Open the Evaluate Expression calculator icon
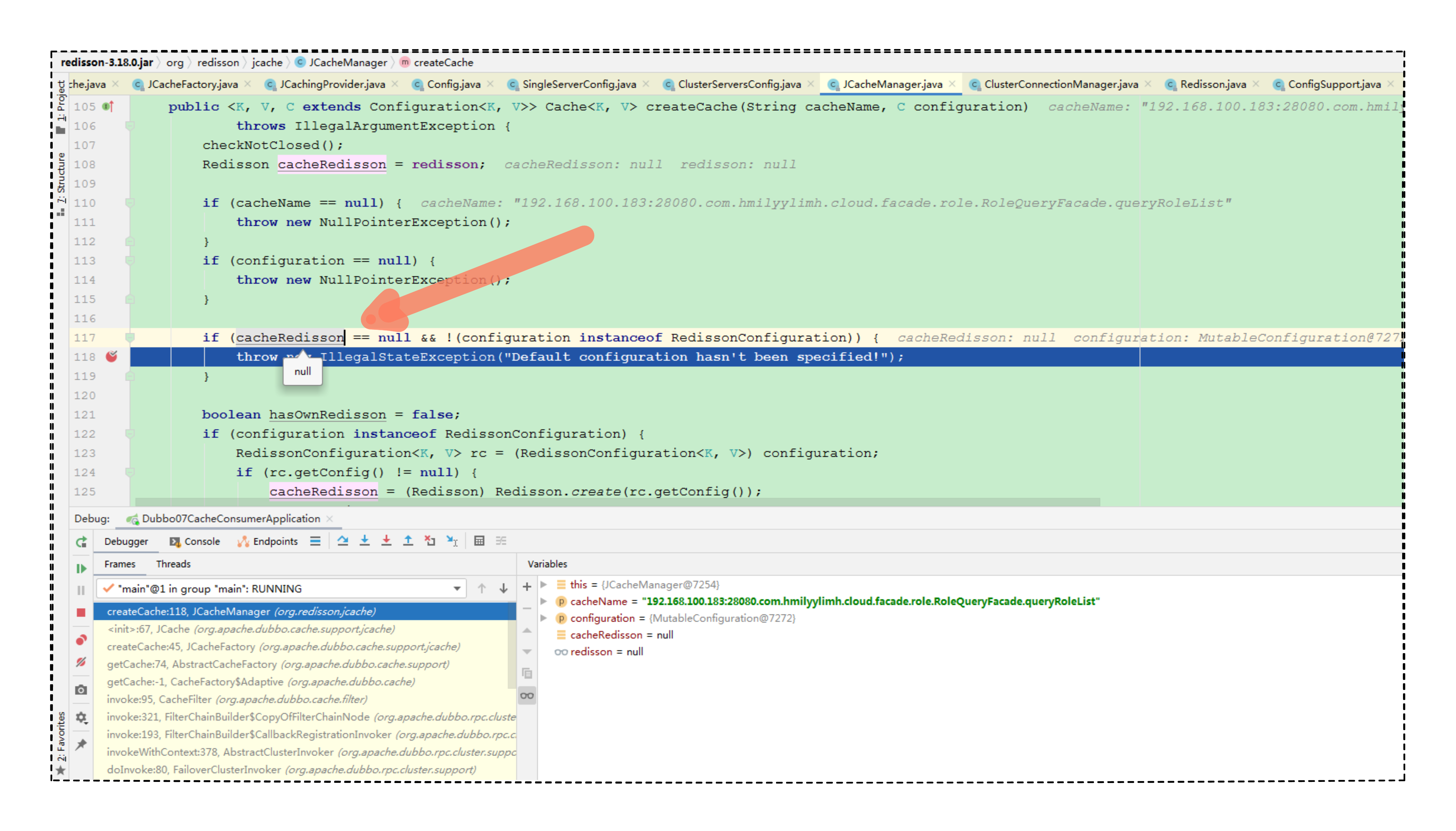This screenshot has width=1456, height=831. point(479,541)
